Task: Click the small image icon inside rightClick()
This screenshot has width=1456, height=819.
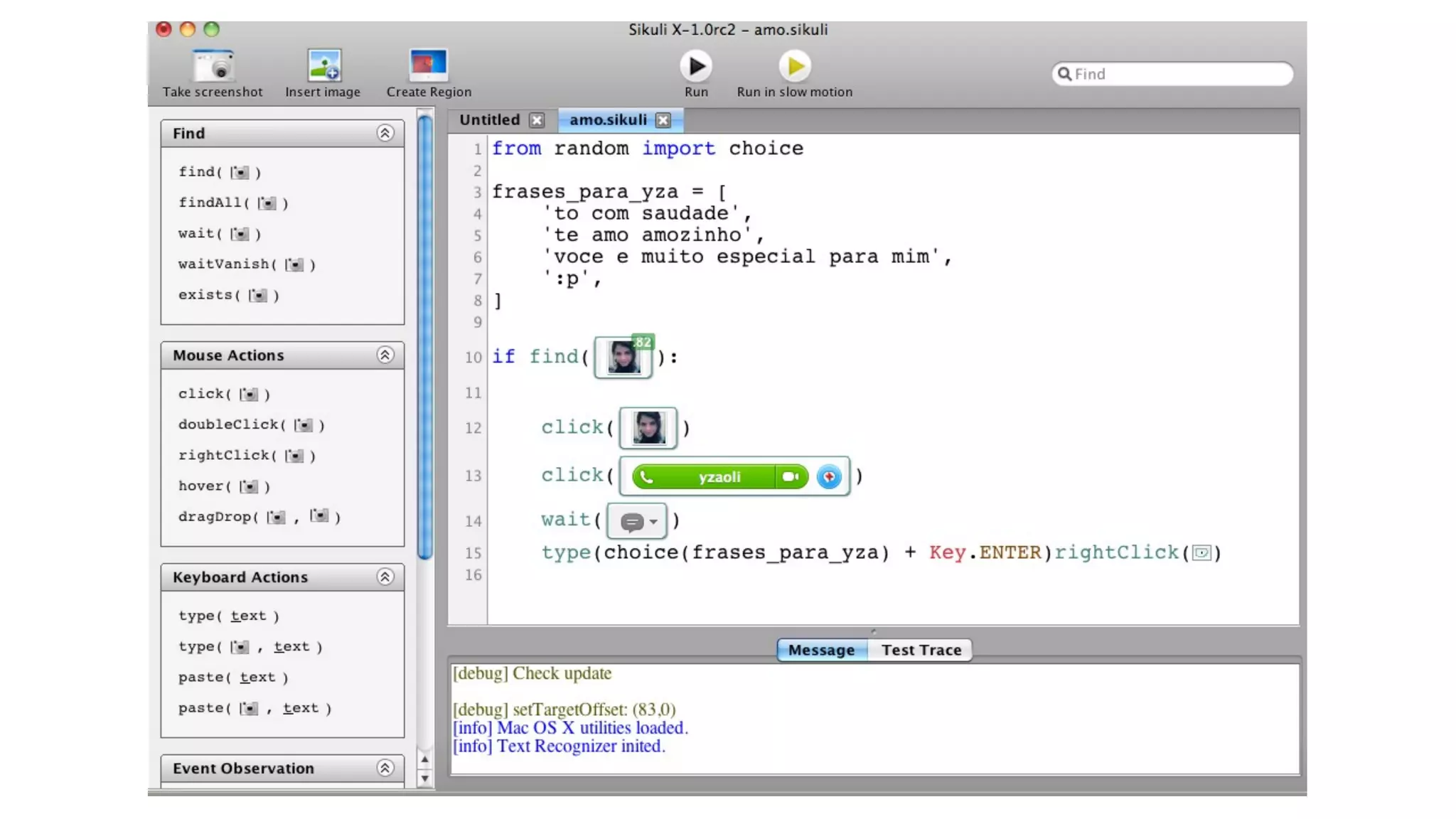Action: (1201, 553)
